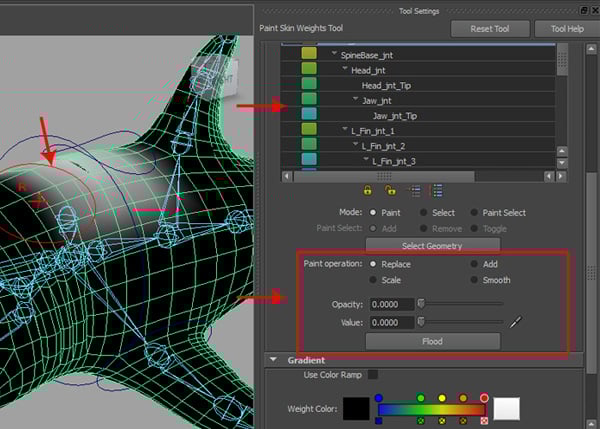Pick the eyedropper next to Value field

coord(516,322)
